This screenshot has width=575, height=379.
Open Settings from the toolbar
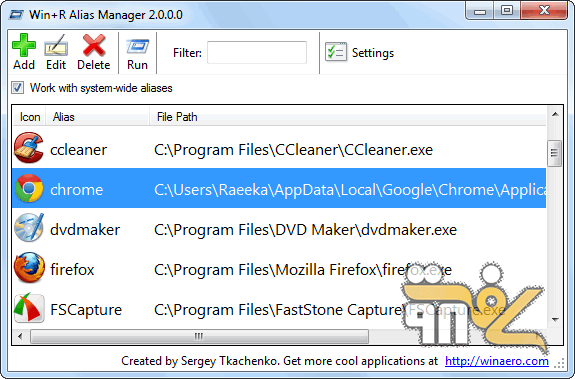tap(359, 53)
